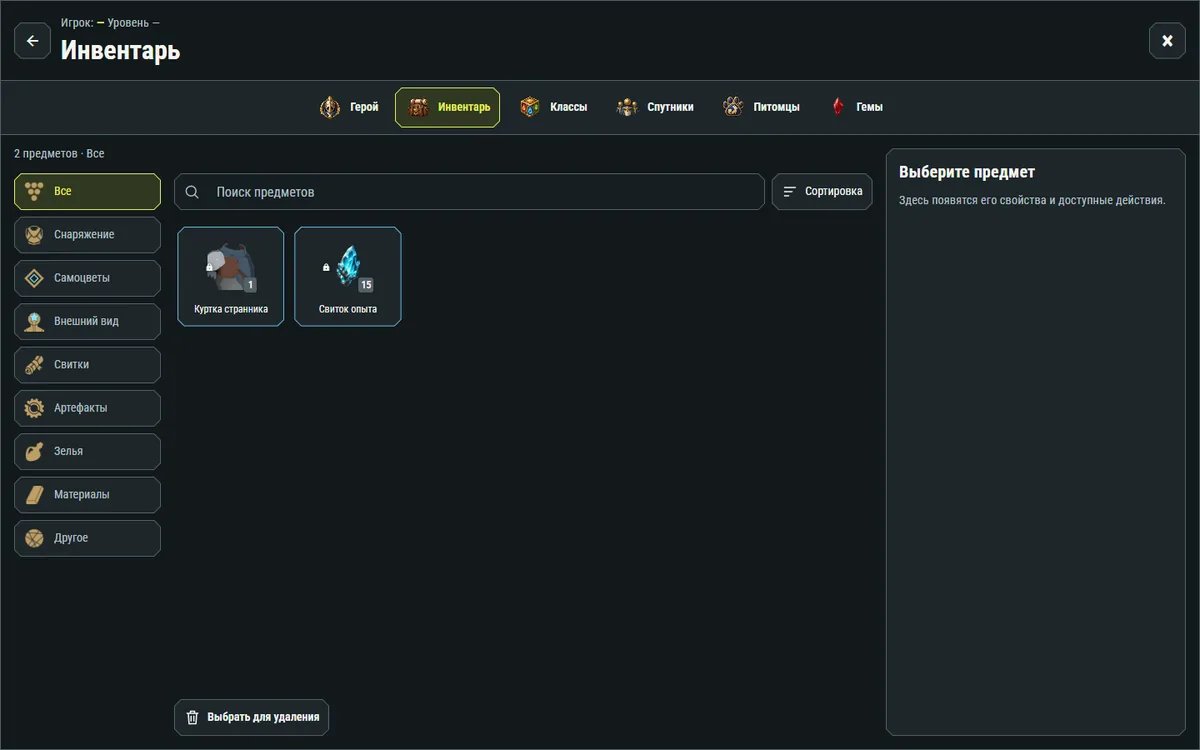Filter by Зелья category
The width and height of the screenshot is (1200, 750).
click(x=87, y=451)
